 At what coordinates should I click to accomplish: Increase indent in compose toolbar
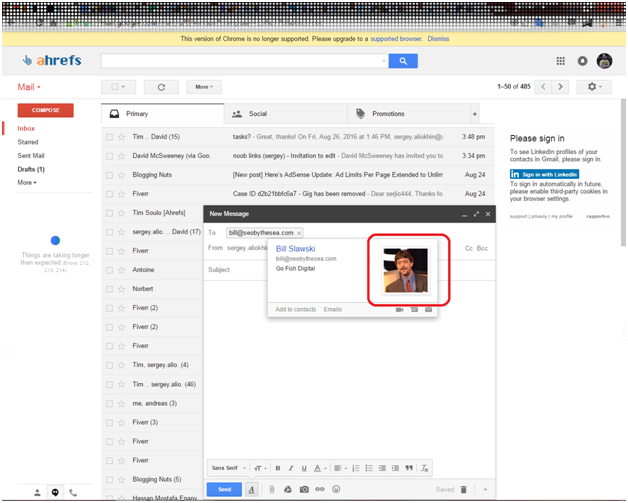pos(395,468)
